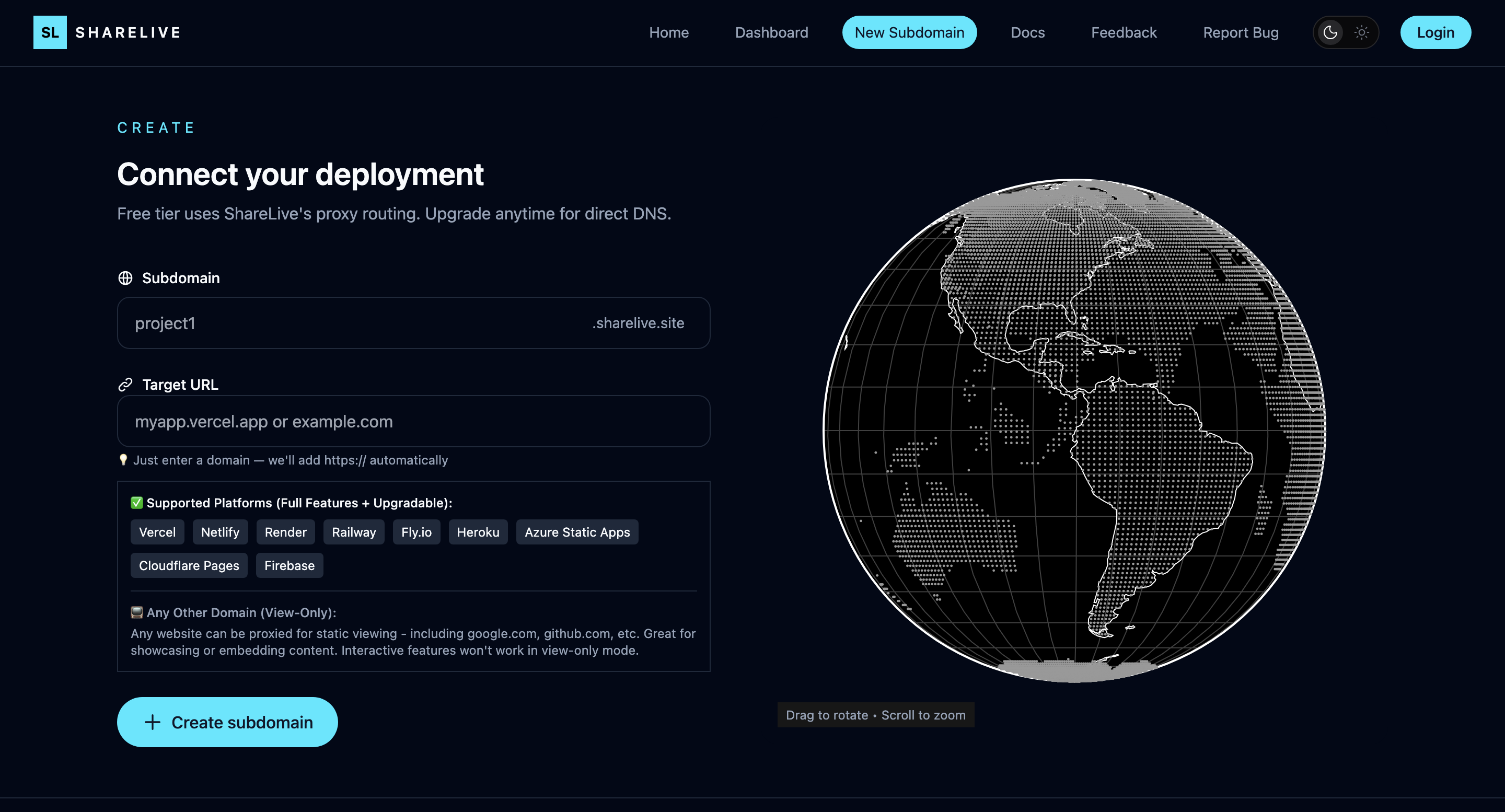
Task: Focus the Target URL input field
Action: (x=414, y=421)
